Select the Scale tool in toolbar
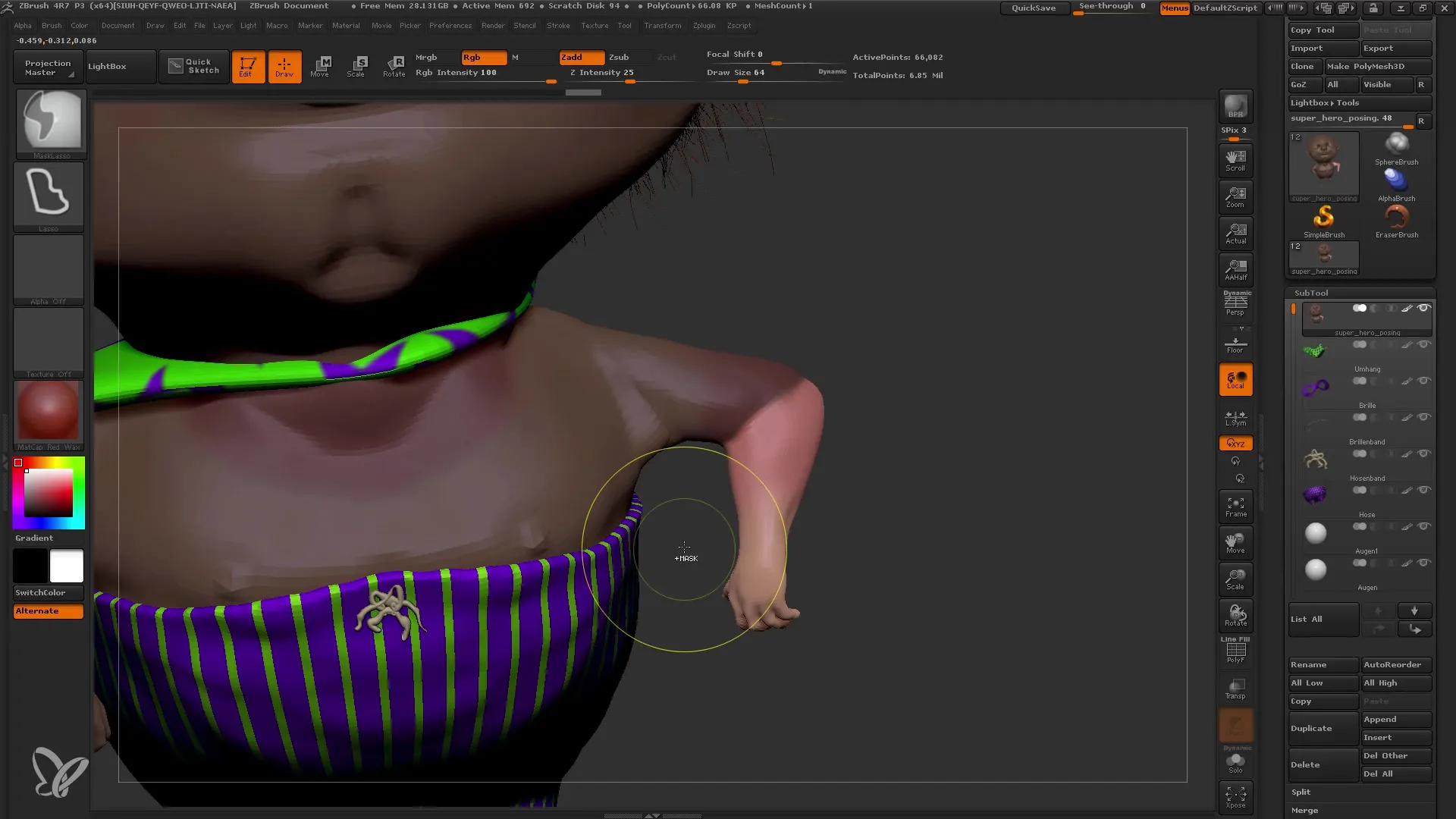The height and width of the screenshot is (819, 1456). tap(357, 65)
